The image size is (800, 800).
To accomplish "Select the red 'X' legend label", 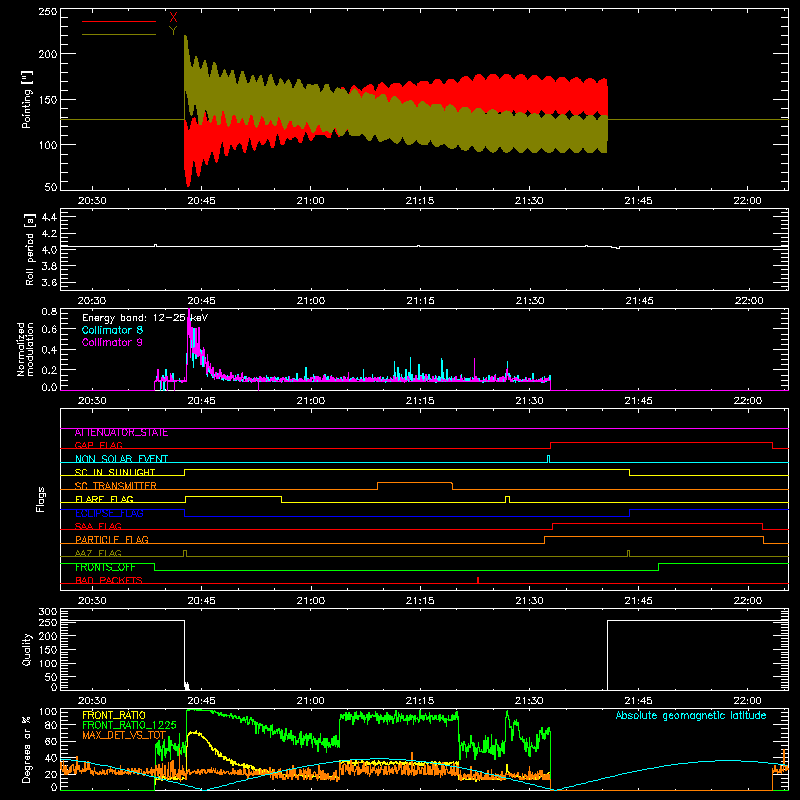I will [173, 18].
